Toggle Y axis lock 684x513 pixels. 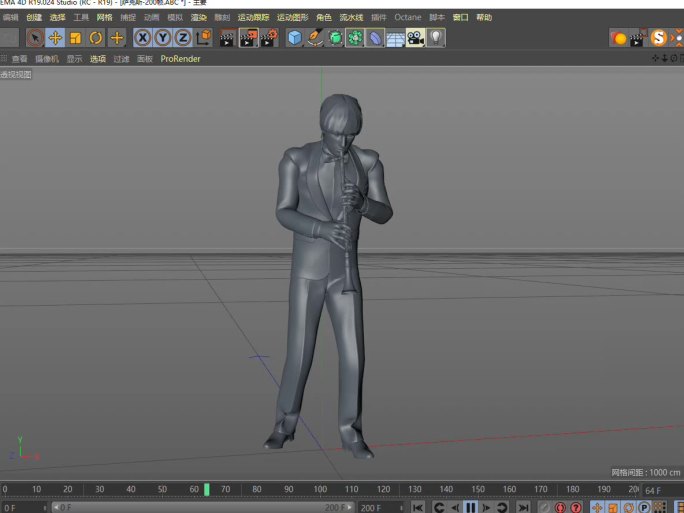(x=163, y=38)
